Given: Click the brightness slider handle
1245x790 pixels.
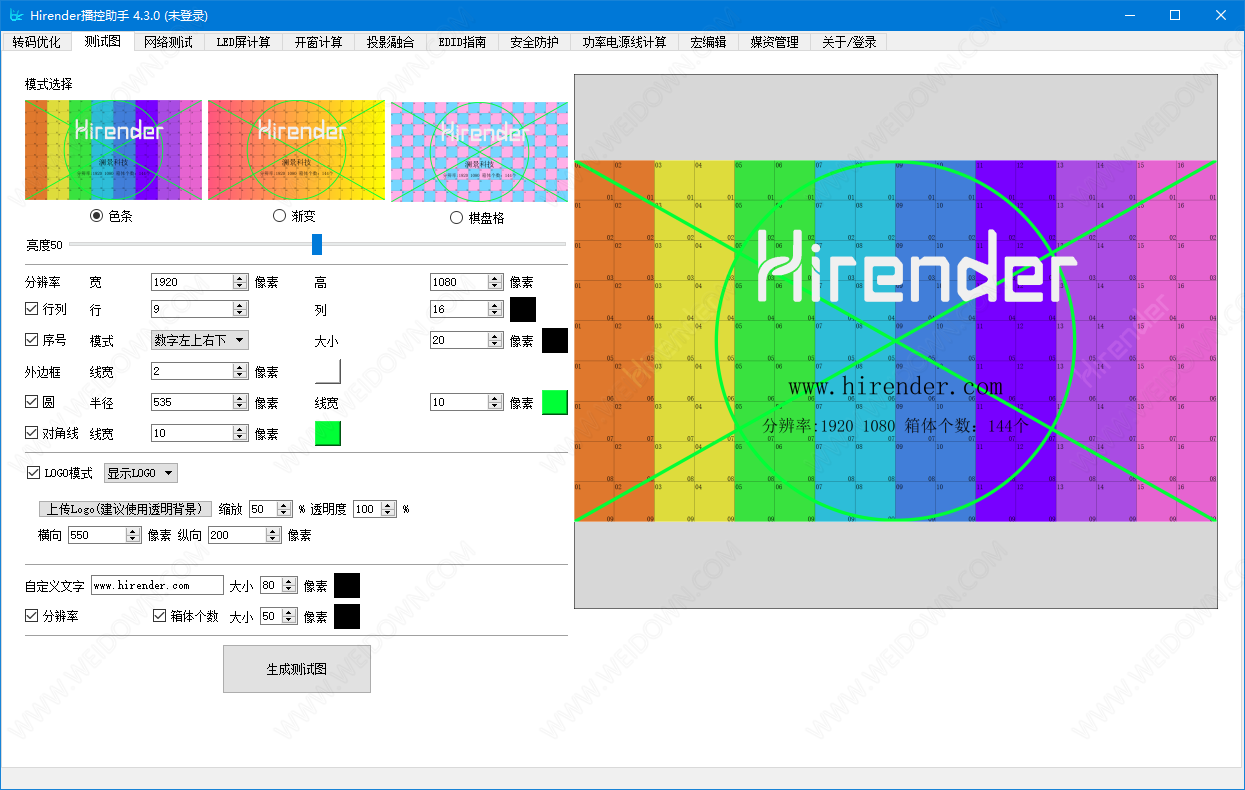Looking at the screenshot, I should click(317, 244).
